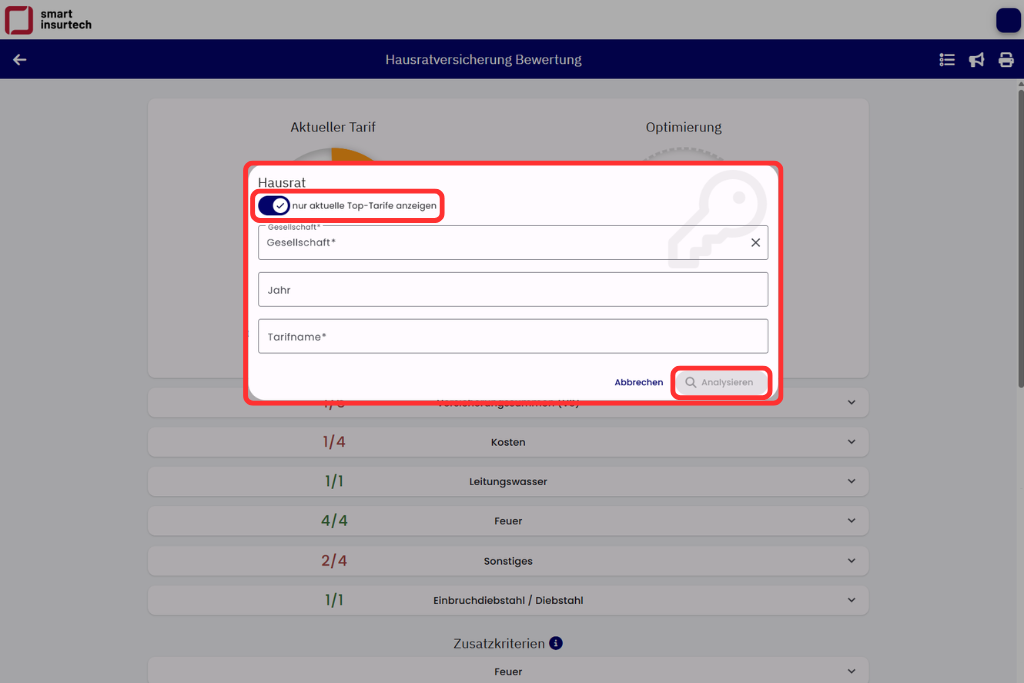Expand the Einbruchdiebstahl / Diebstahl section
This screenshot has width=1024, height=683.
point(851,601)
